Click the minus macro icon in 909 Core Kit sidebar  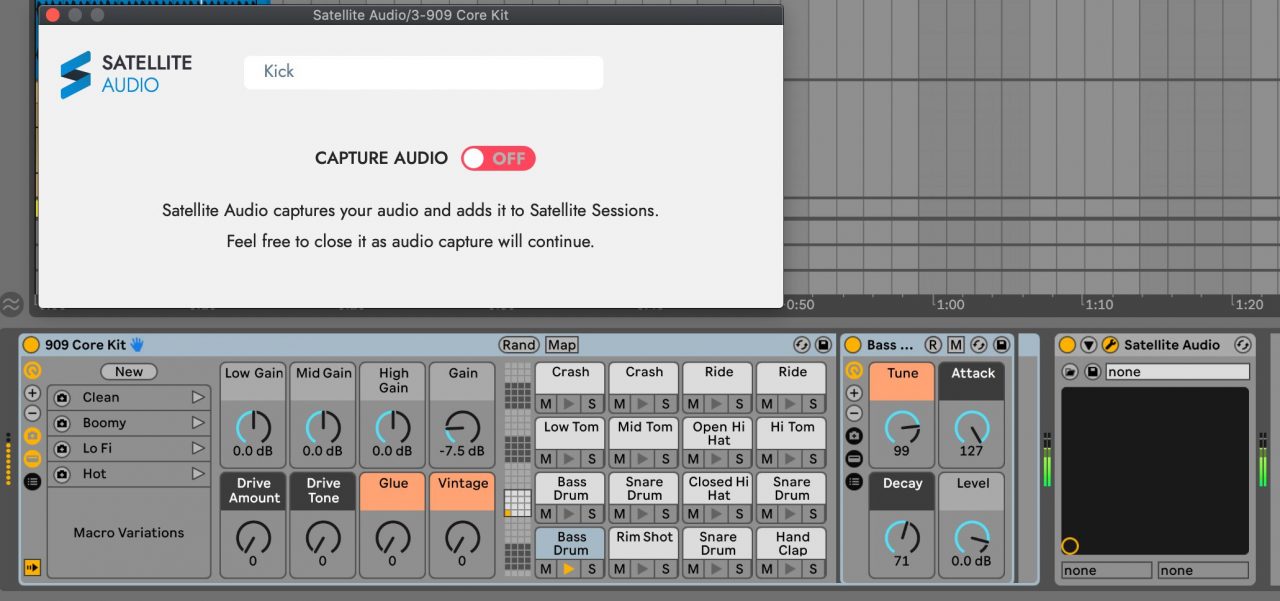pyautogui.click(x=32, y=413)
